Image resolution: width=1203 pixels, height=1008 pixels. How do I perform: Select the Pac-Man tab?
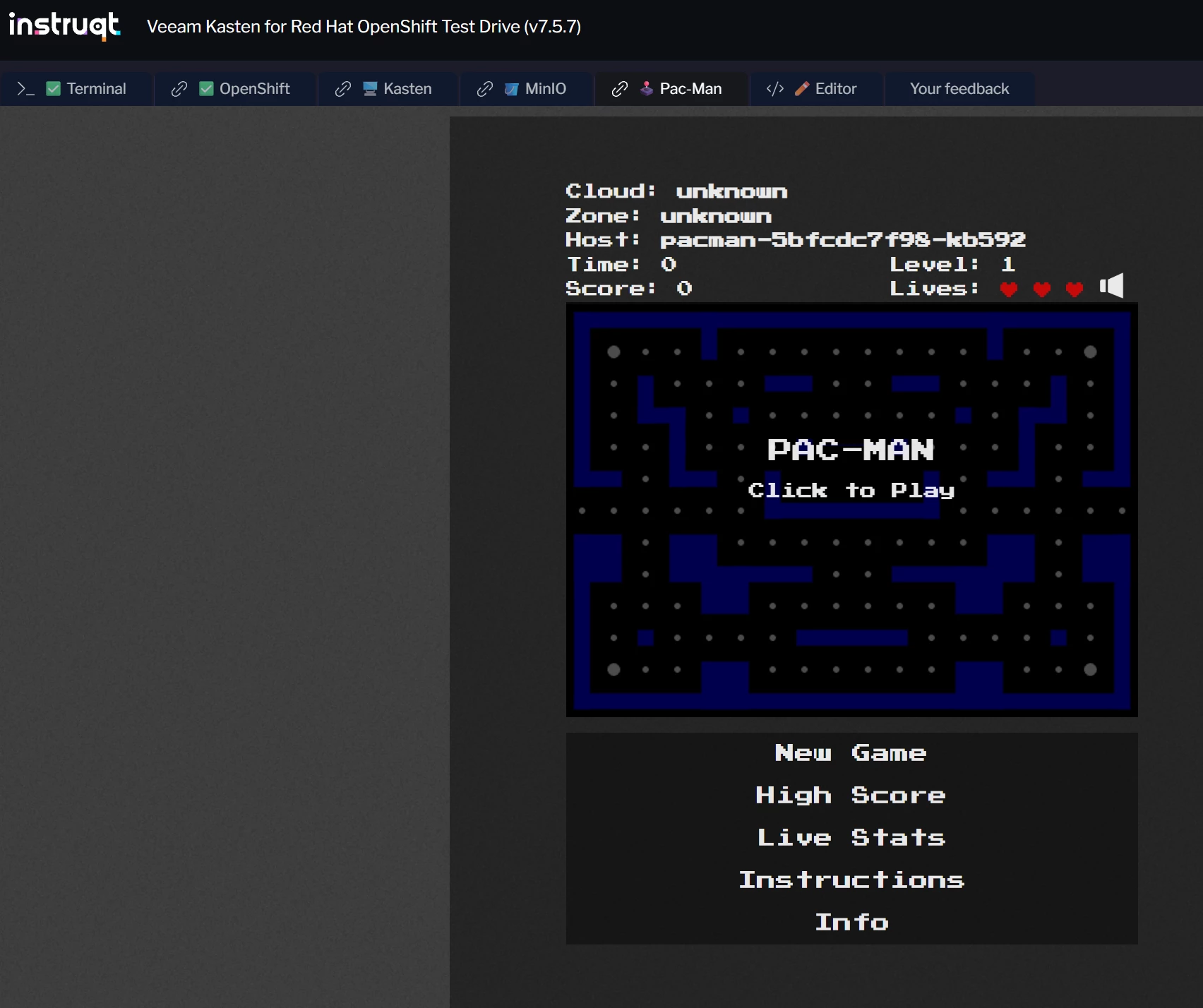671,89
